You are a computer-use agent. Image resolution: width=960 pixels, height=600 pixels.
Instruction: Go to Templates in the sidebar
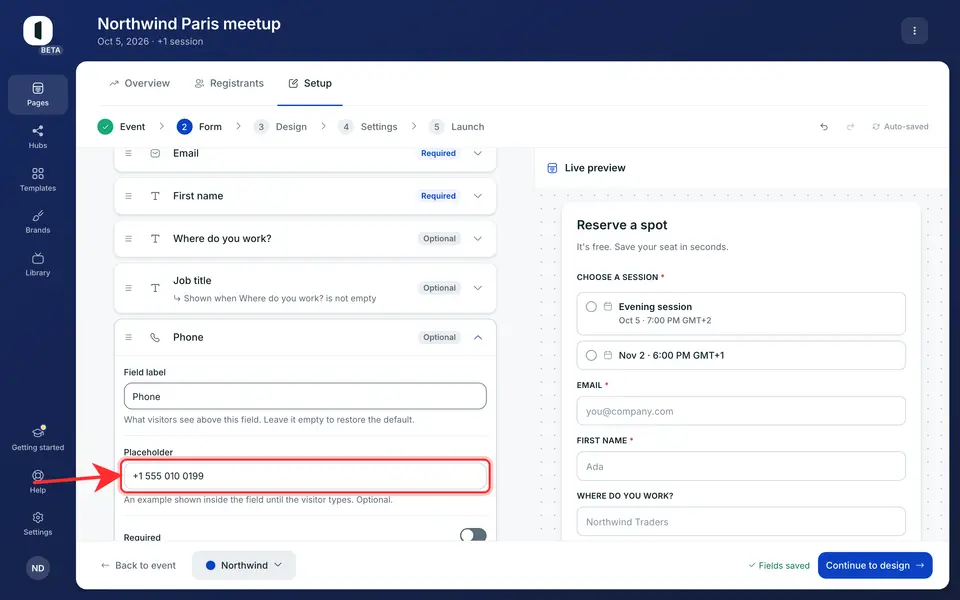tap(38, 180)
